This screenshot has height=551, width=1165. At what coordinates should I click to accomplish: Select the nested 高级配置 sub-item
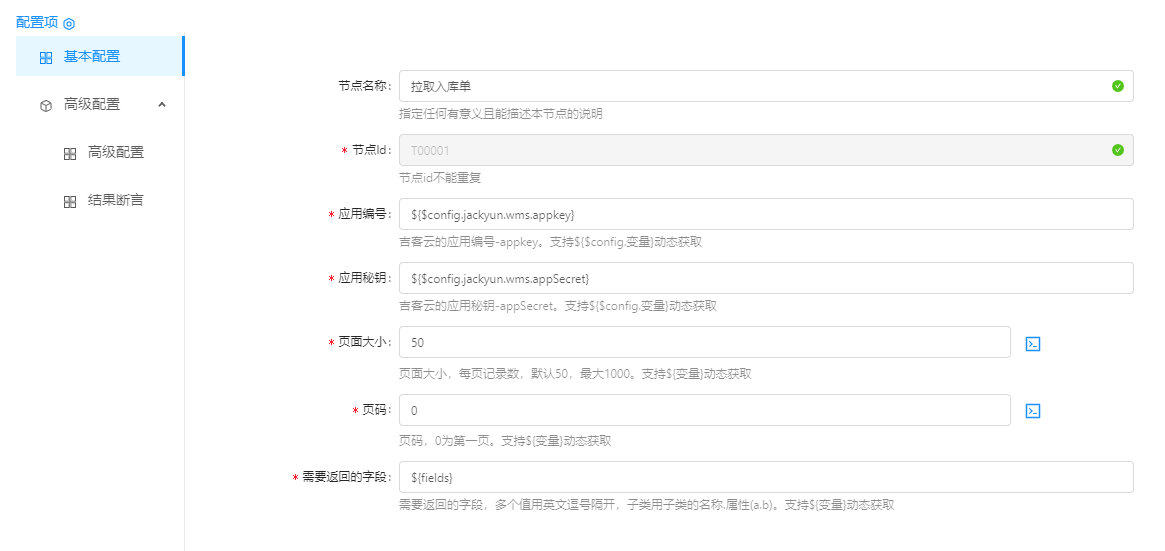point(115,152)
